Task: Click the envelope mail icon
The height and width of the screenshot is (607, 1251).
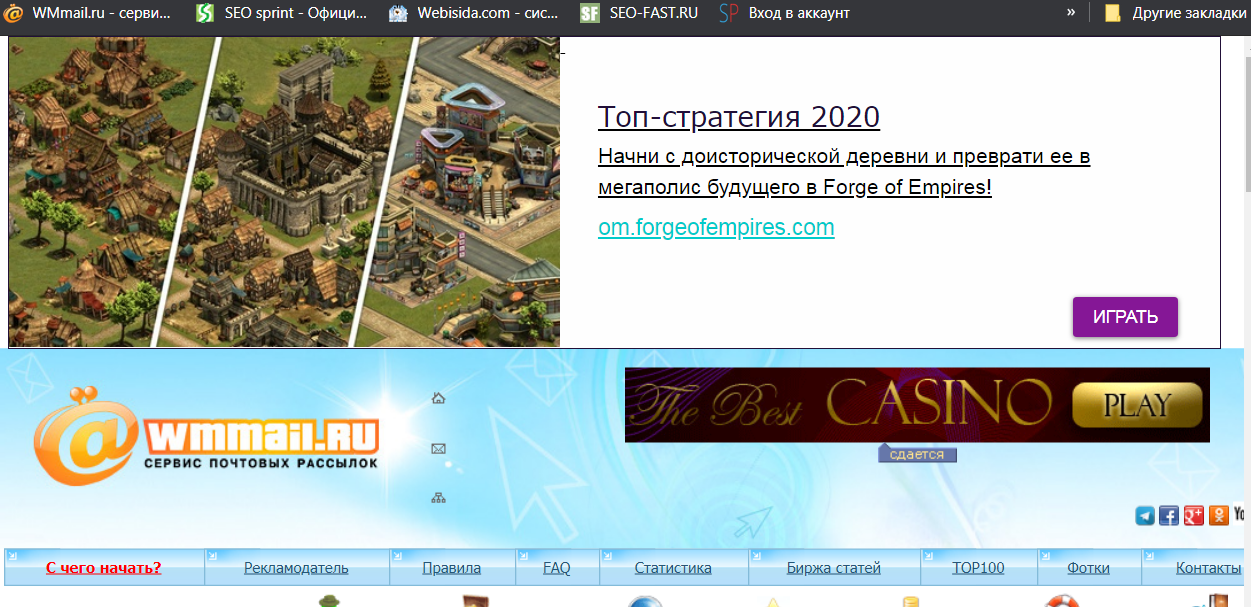Action: click(438, 448)
